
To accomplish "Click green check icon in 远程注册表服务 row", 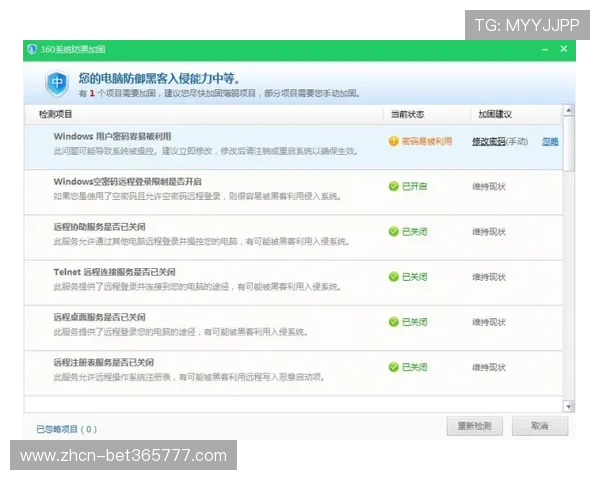I will click(393, 367).
